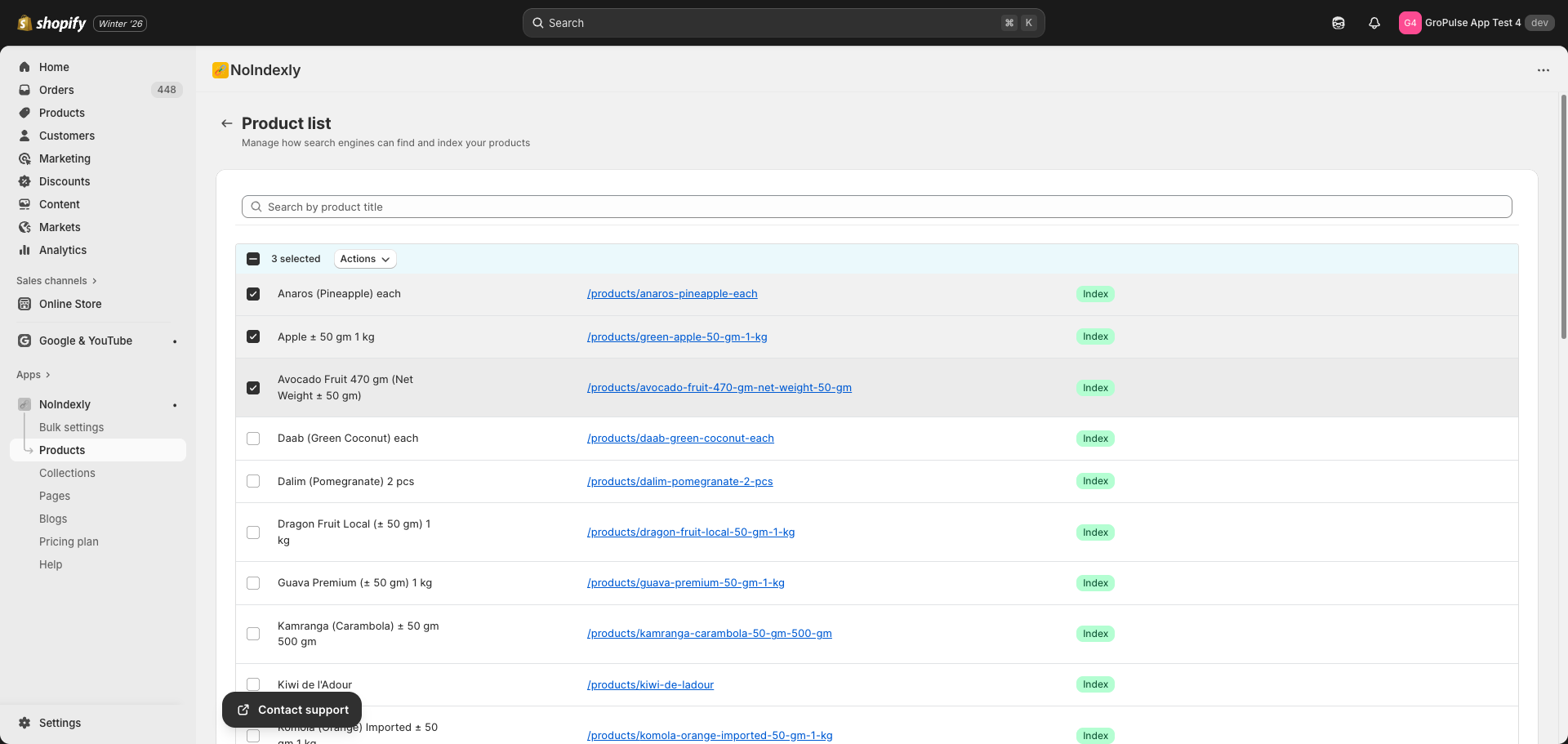1568x744 pixels.
Task: Open the Actions dropdown
Action: [x=364, y=259]
